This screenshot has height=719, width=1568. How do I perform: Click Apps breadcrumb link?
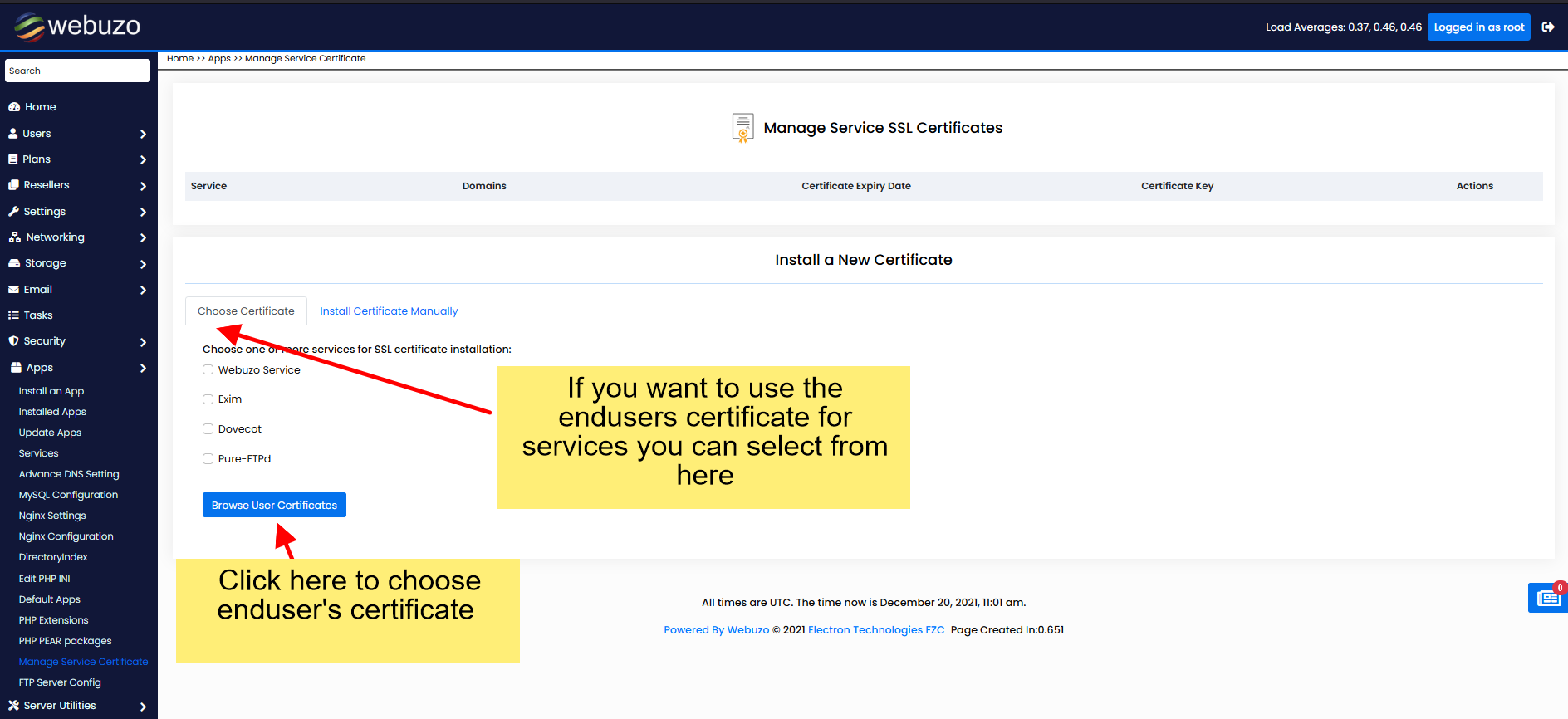[219, 58]
